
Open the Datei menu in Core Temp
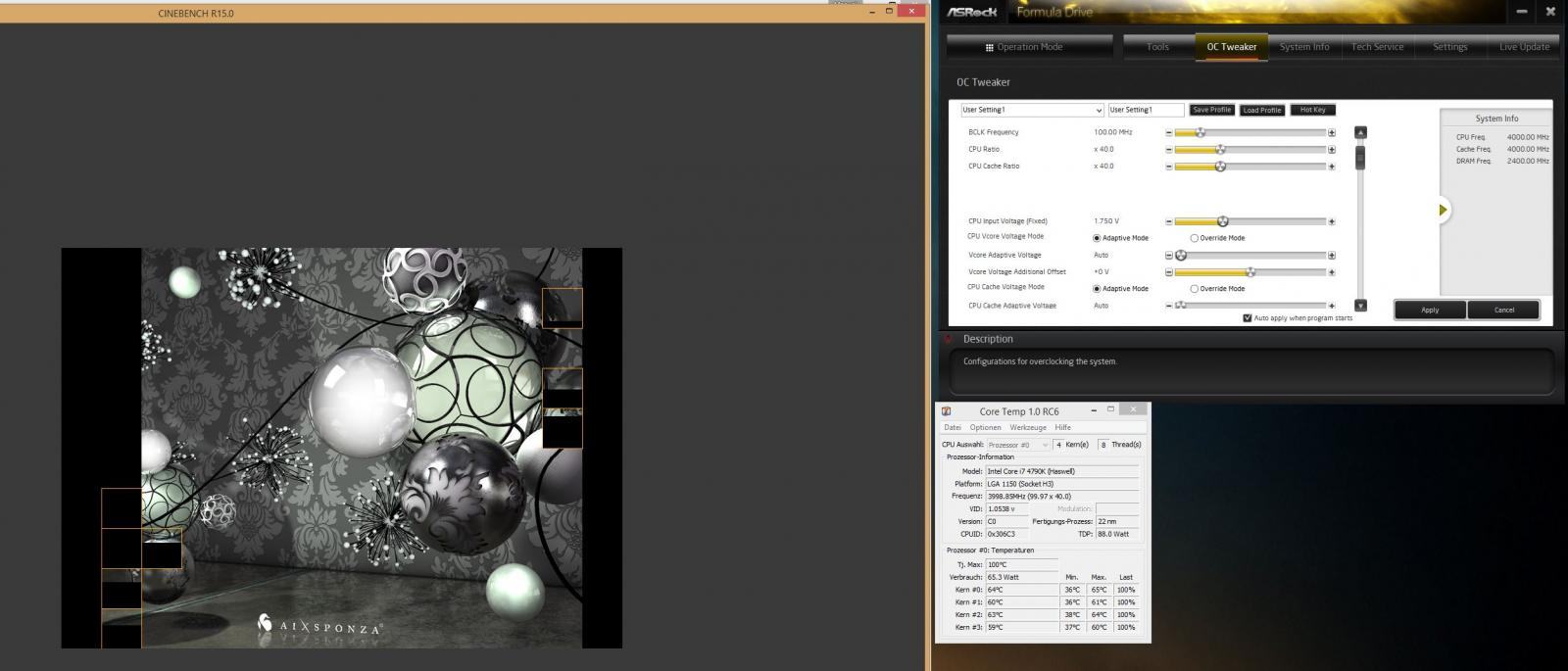click(x=953, y=428)
